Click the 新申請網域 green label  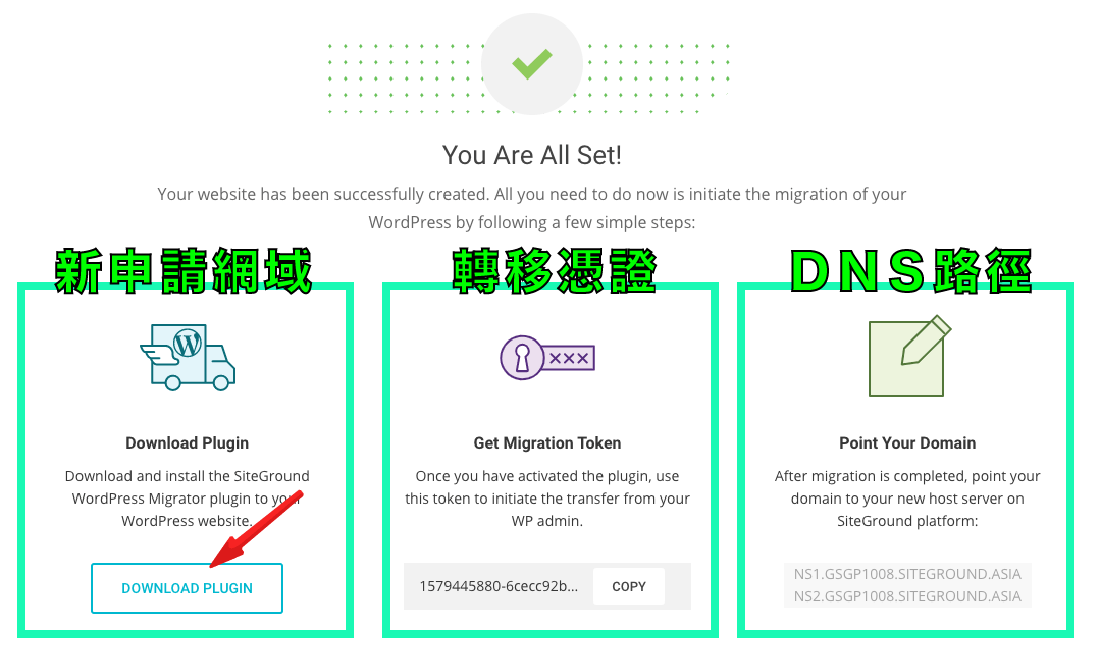point(184,271)
